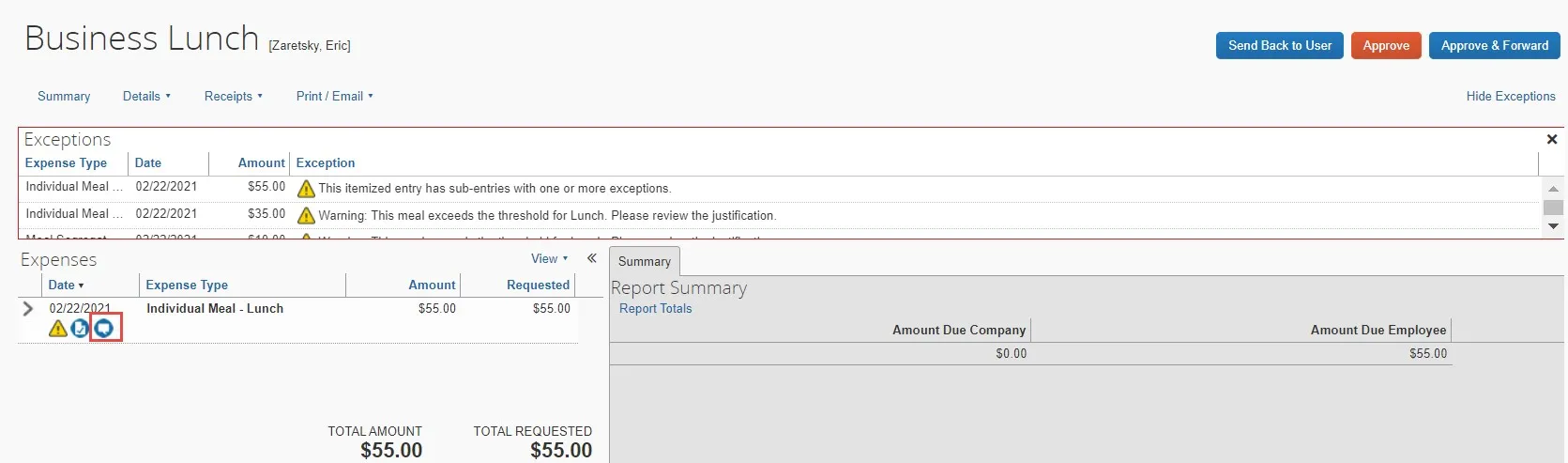Click the Individual Meal - Lunch expense name
This screenshot has width=1568, height=463.
(x=215, y=308)
